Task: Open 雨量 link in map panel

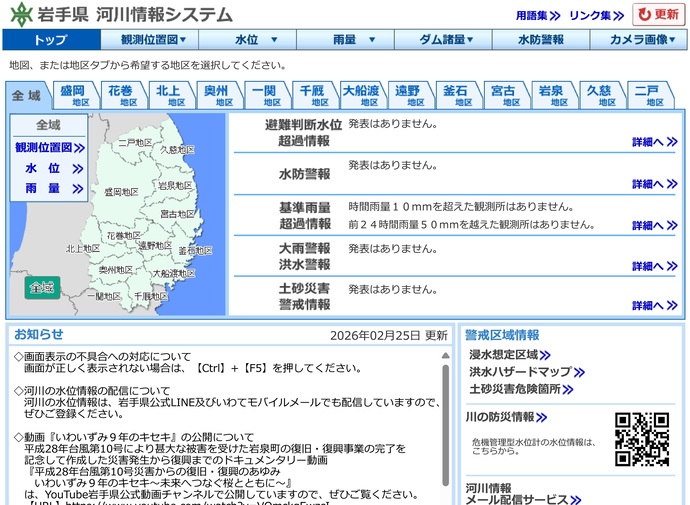Action: (54, 189)
